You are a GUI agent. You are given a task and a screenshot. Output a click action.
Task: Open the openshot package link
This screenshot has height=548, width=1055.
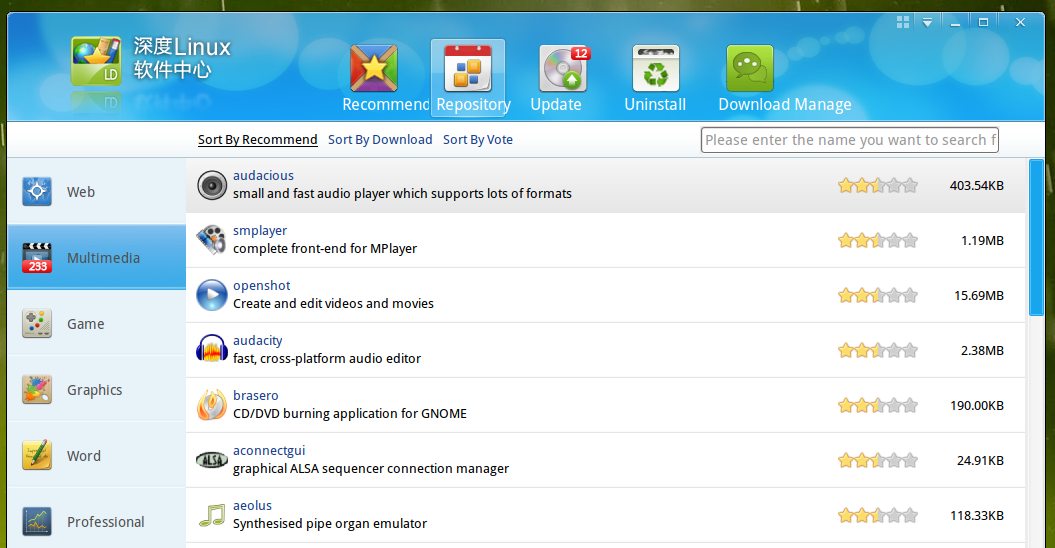(x=262, y=285)
